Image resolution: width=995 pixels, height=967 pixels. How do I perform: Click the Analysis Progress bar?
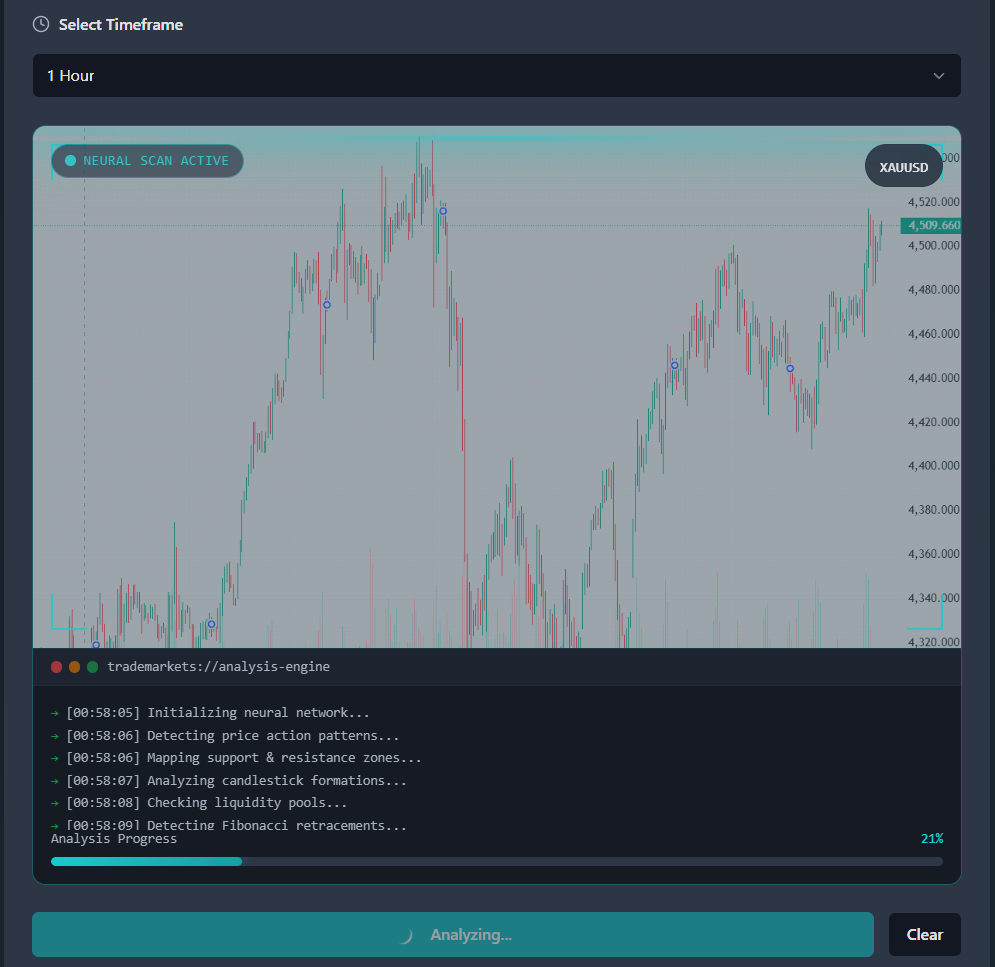[x=497, y=861]
